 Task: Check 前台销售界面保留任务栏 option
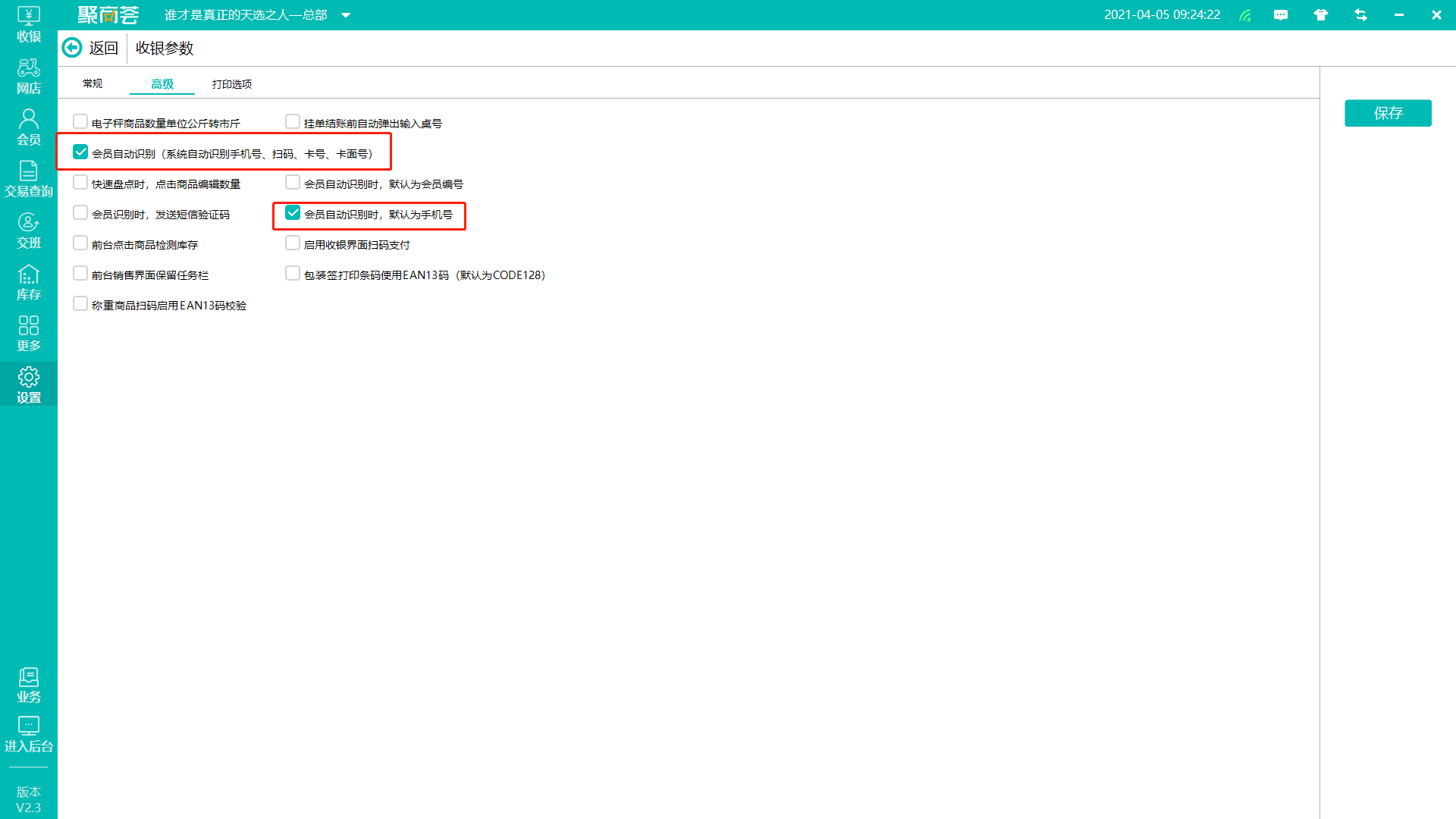point(80,273)
